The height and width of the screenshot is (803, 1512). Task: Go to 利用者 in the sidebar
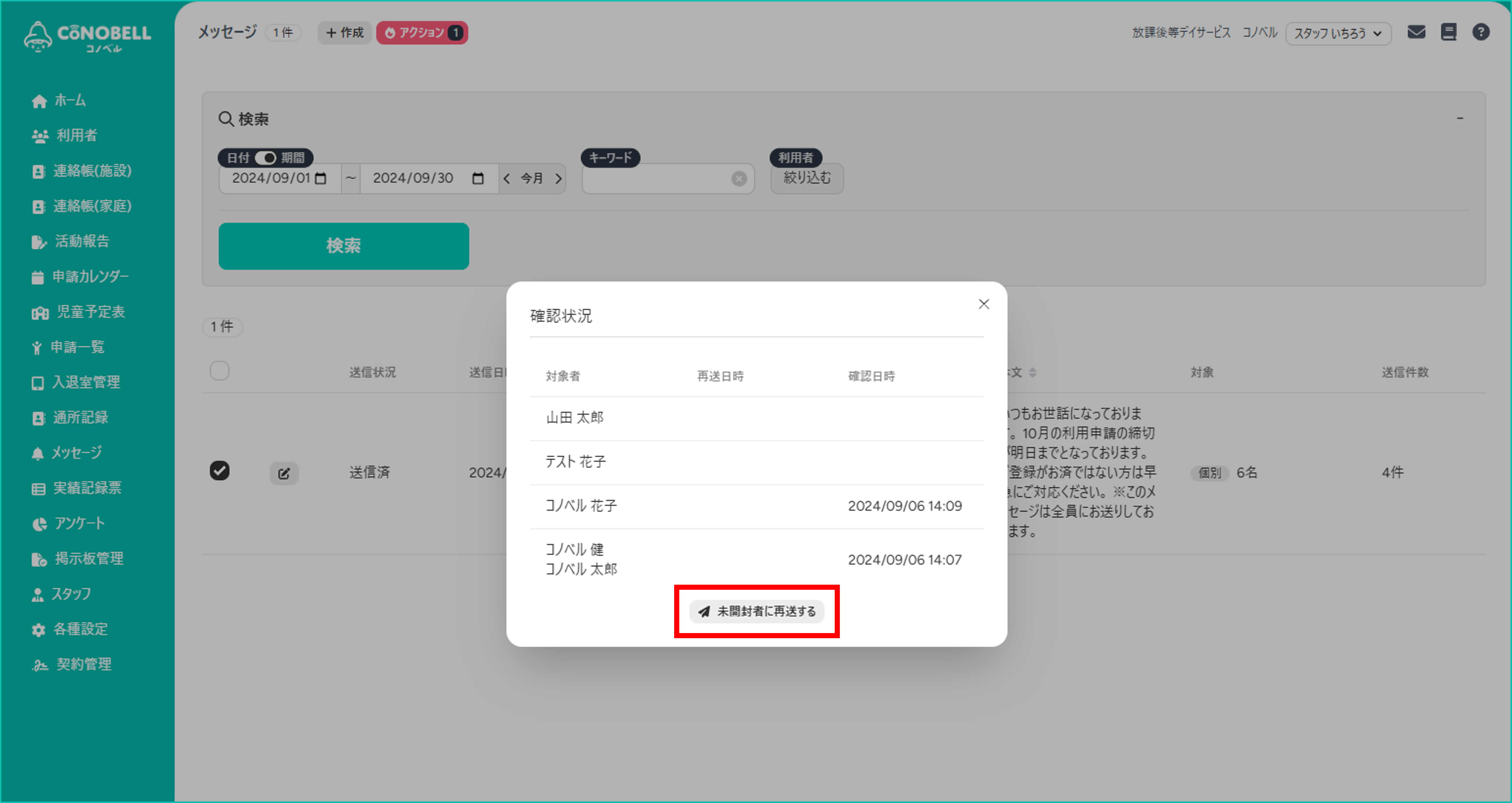click(65, 135)
